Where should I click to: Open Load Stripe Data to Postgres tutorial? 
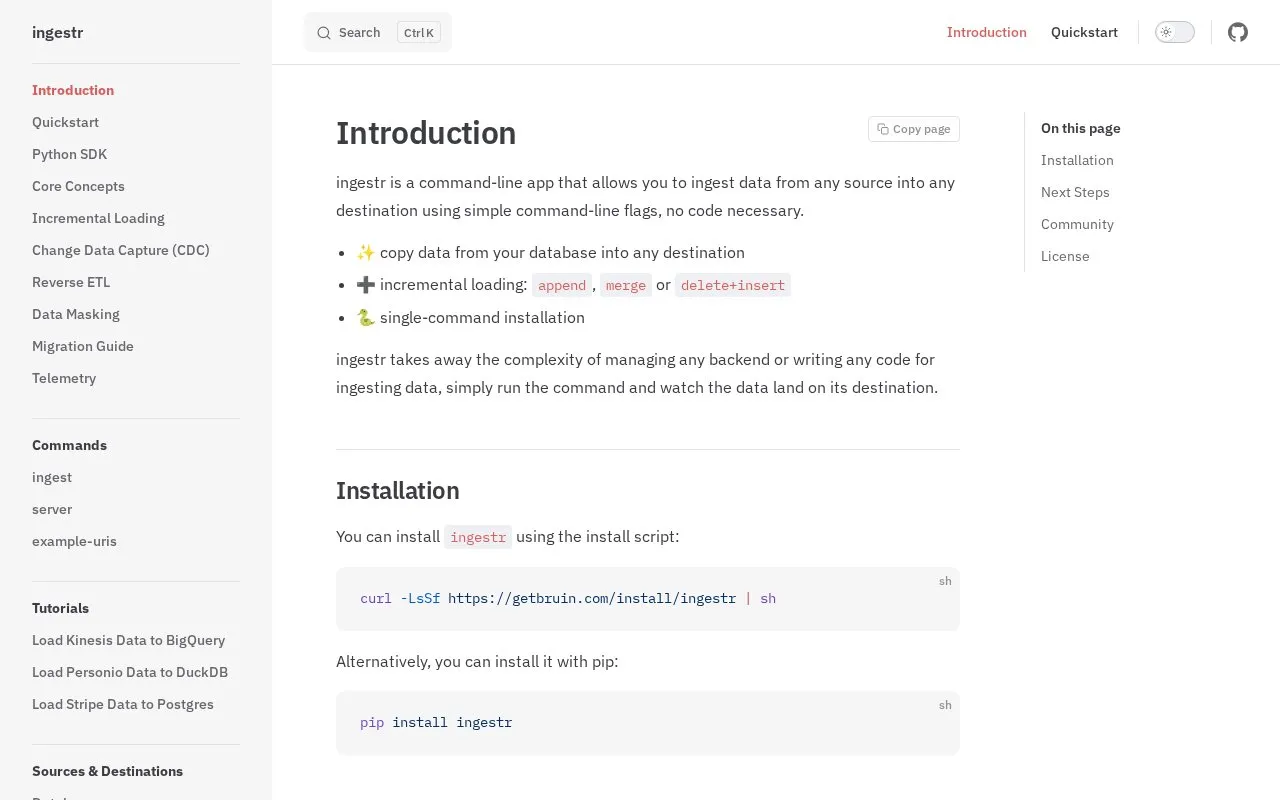[123, 704]
